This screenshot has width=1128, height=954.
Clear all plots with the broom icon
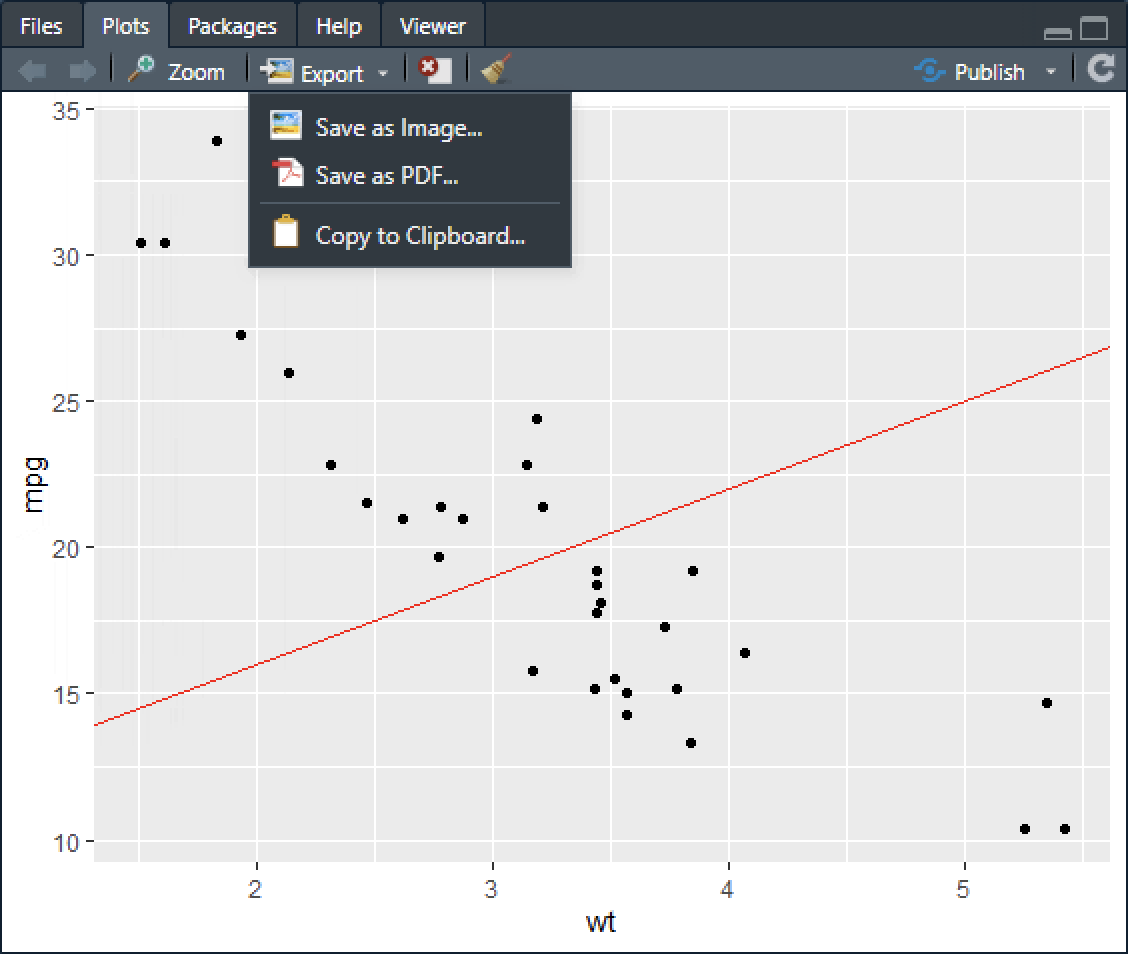coord(496,69)
